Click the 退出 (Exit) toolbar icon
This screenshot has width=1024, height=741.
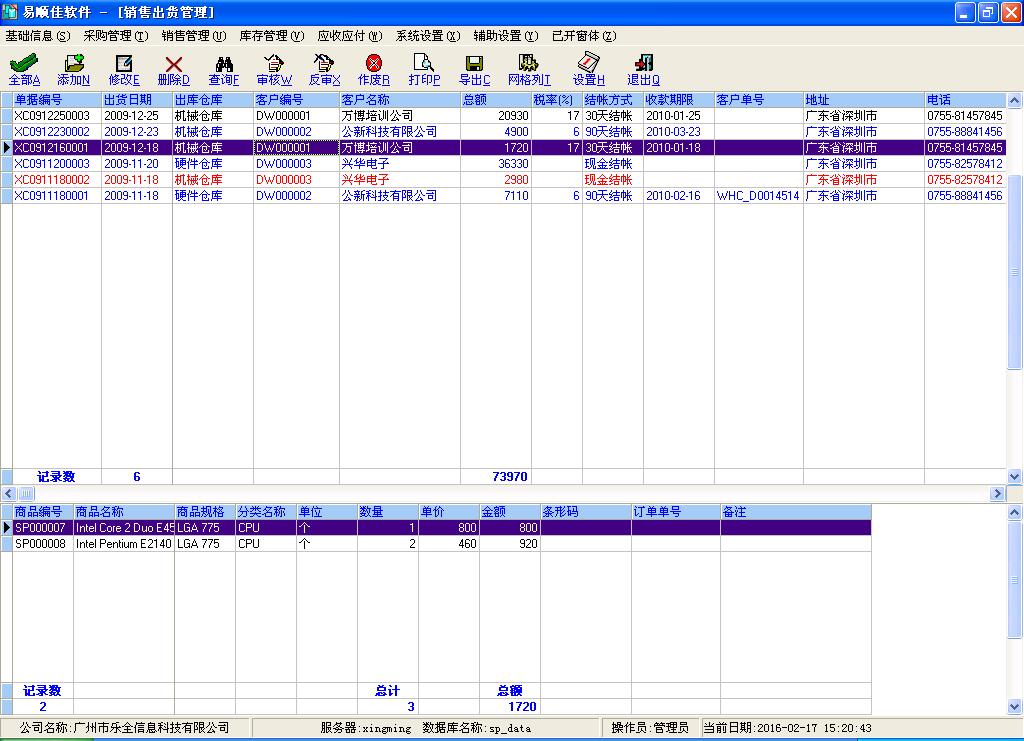tap(643, 68)
